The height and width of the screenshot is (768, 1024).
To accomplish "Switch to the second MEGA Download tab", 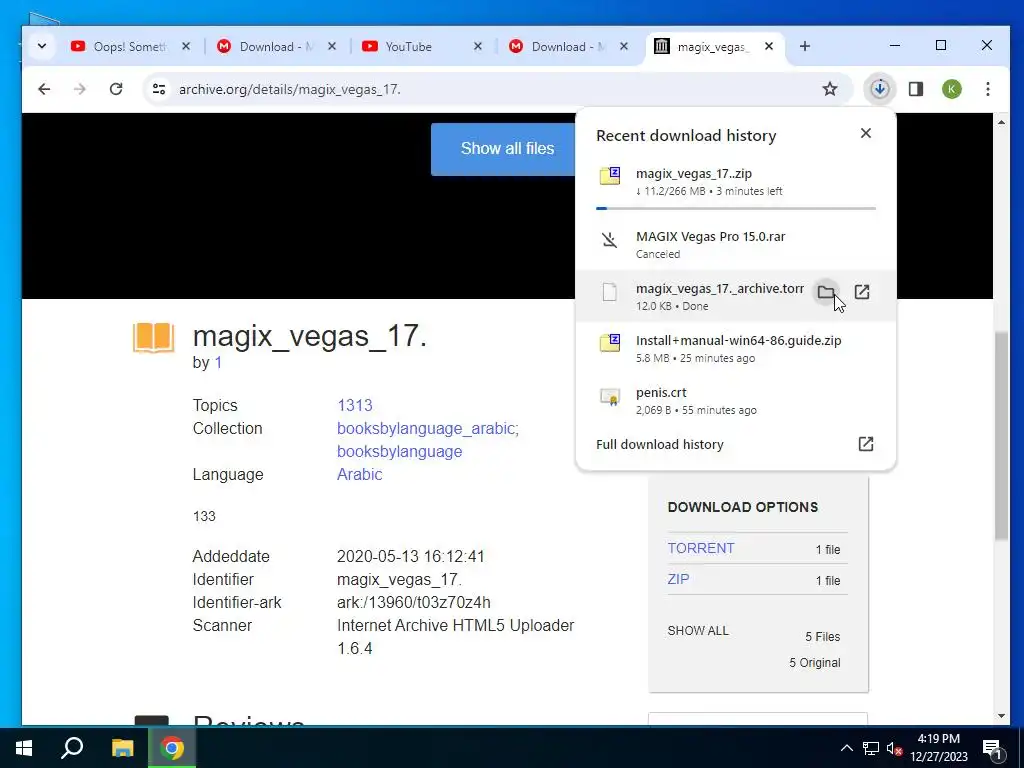I will [568, 46].
